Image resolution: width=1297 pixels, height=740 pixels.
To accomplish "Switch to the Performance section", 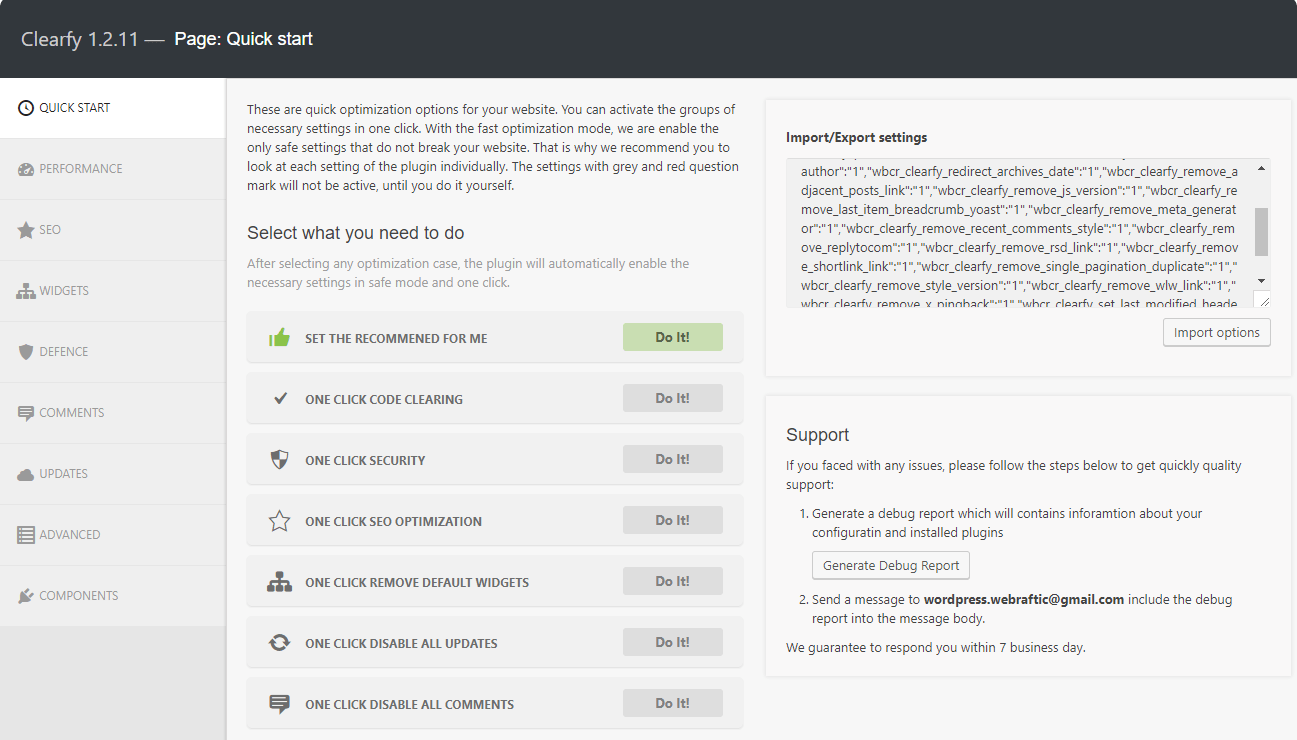I will click(113, 169).
